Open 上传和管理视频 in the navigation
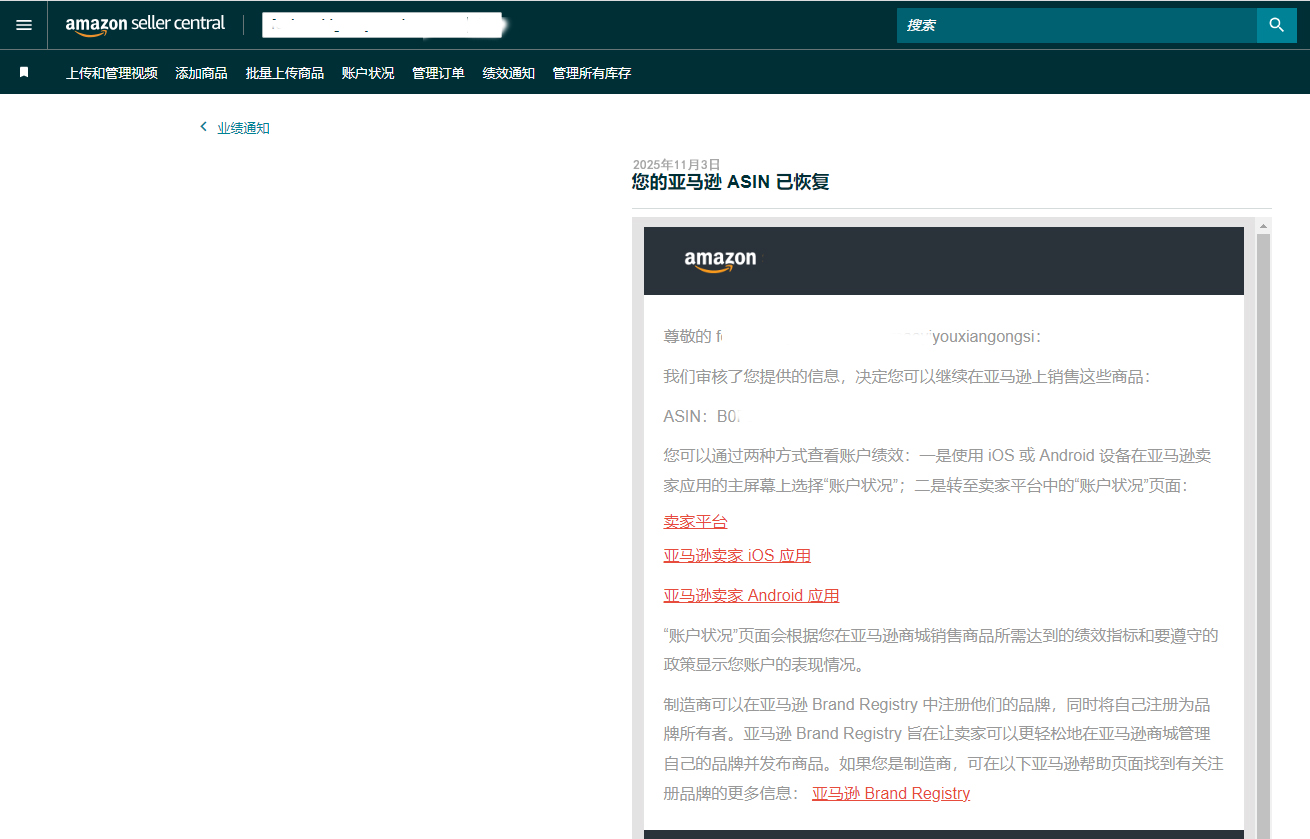This screenshot has width=1310, height=839. 111,72
